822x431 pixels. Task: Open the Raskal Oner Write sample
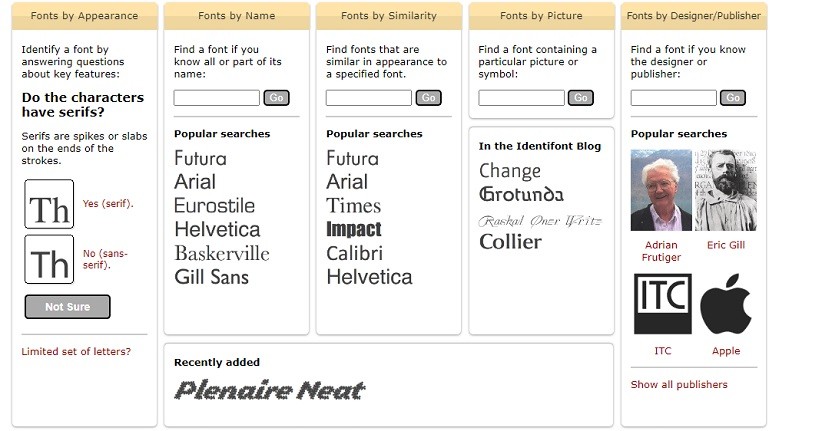539,220
